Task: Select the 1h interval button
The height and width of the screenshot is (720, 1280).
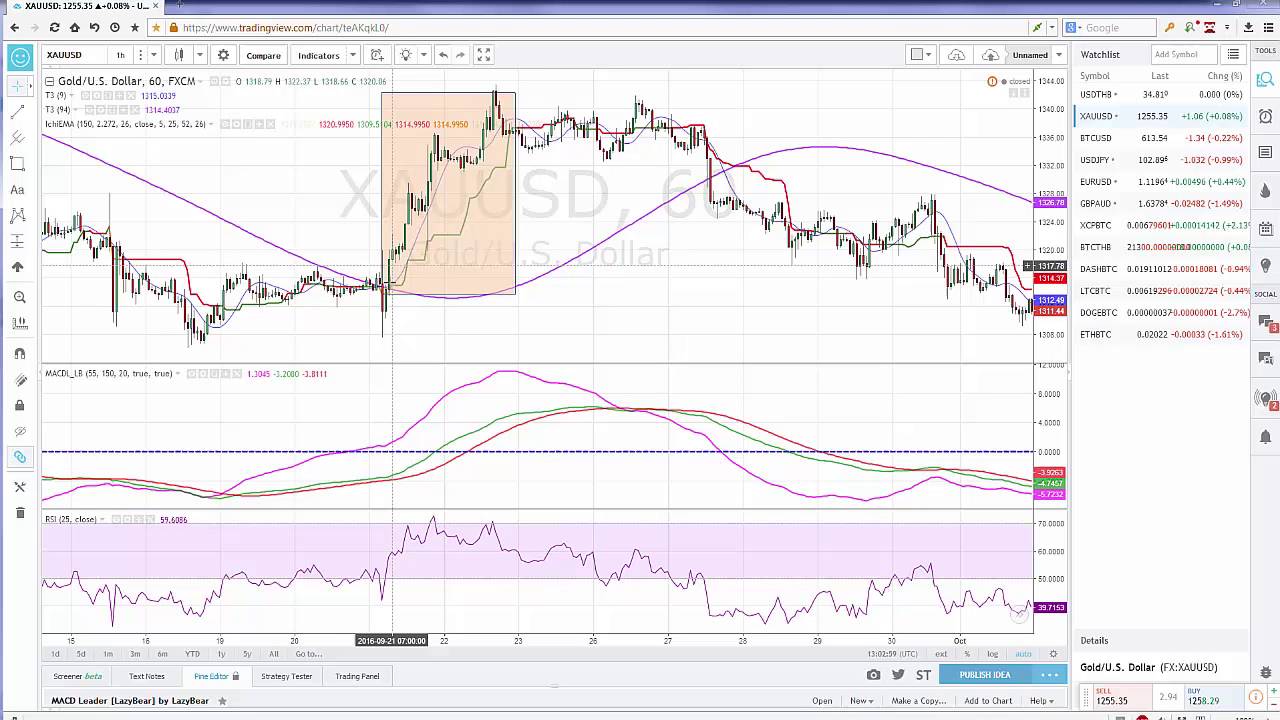Action: [x=120, y=55]
